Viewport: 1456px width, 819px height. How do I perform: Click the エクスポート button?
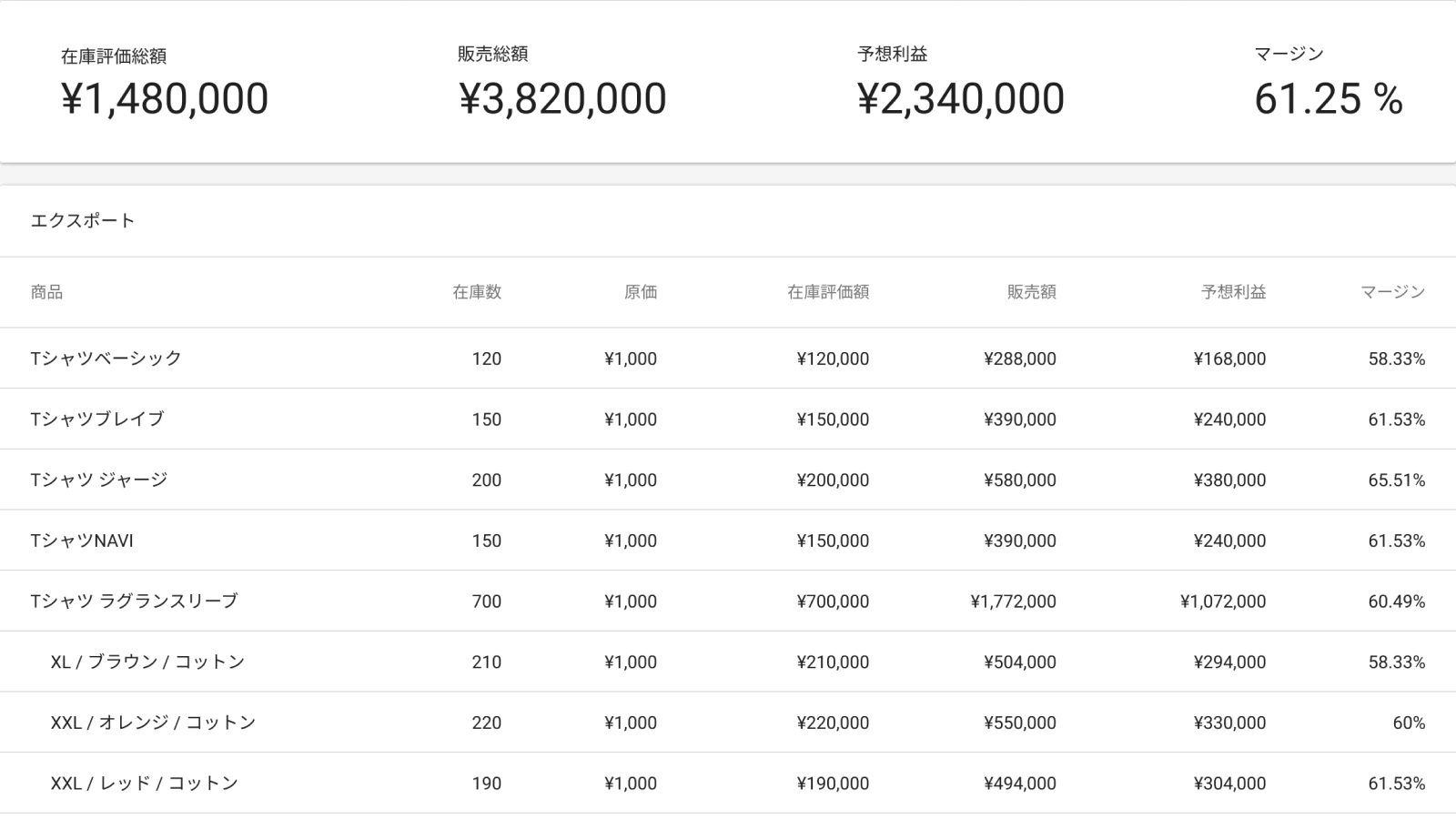[x=83, y=221]
